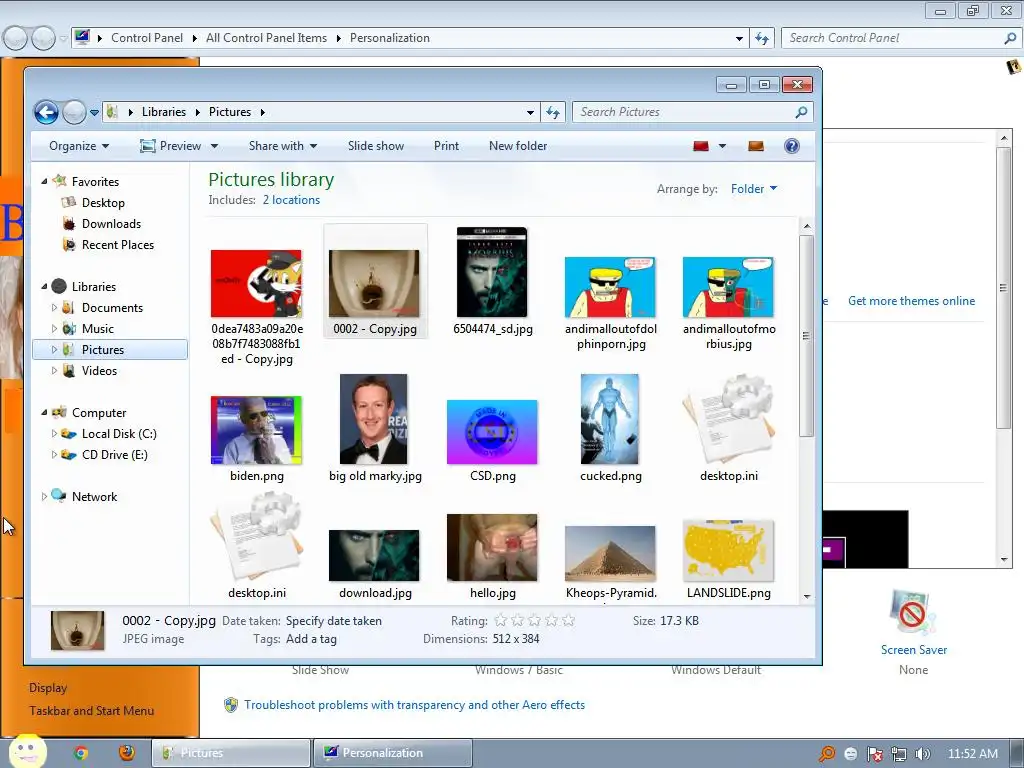1024x768 pixels.
Task: Open the view options dropdown arrow
Action: tap(722, 146)
